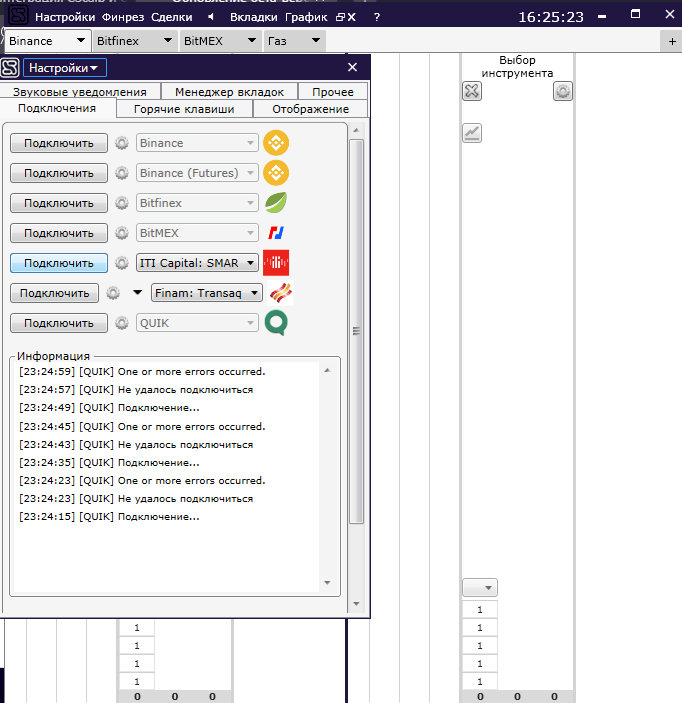Click the settings panel vertical scrollbar thumb
Screen dimensions: 682x703
(356, 331)
